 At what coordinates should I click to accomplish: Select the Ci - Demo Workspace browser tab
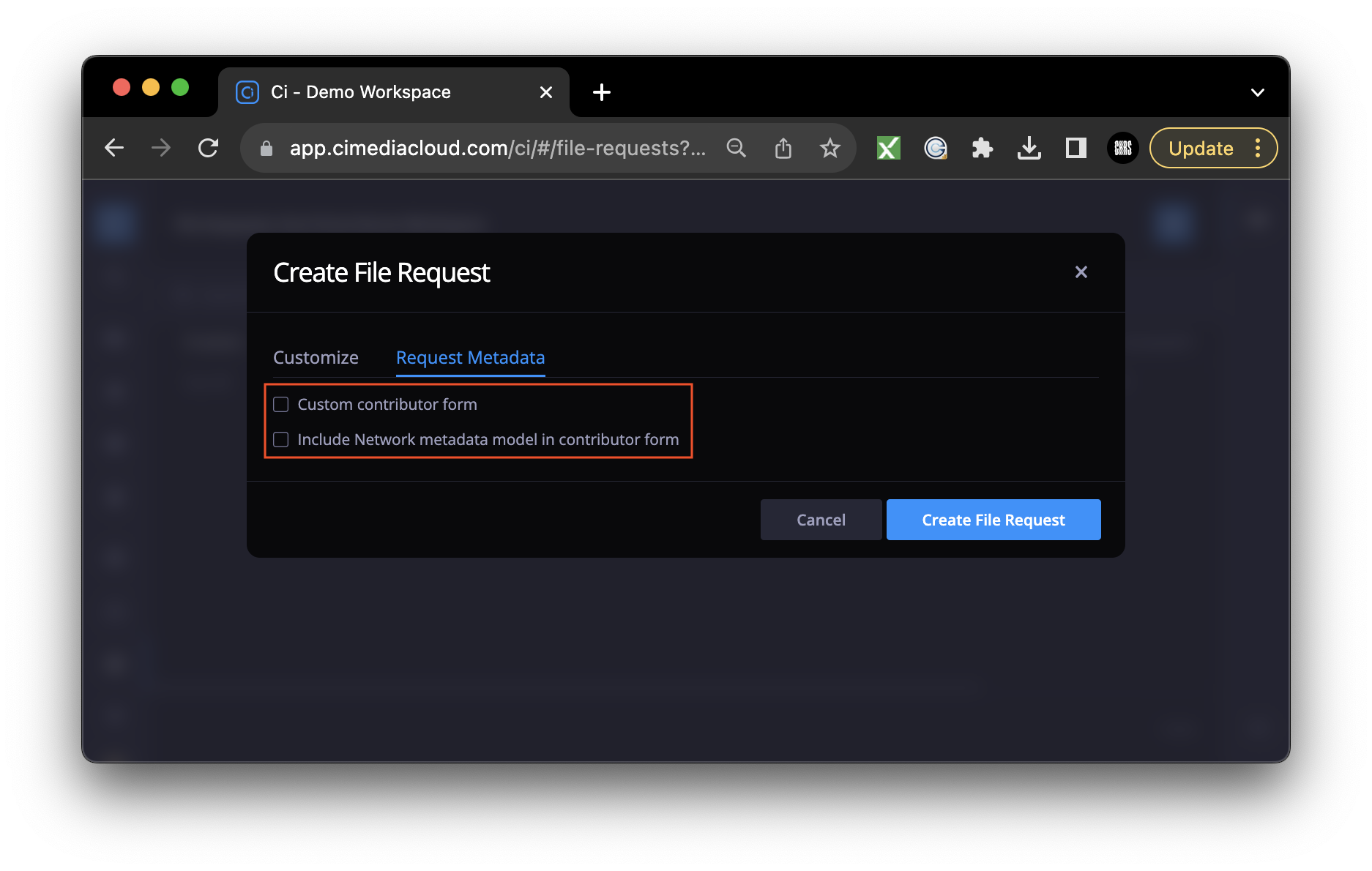click(394, 92)
